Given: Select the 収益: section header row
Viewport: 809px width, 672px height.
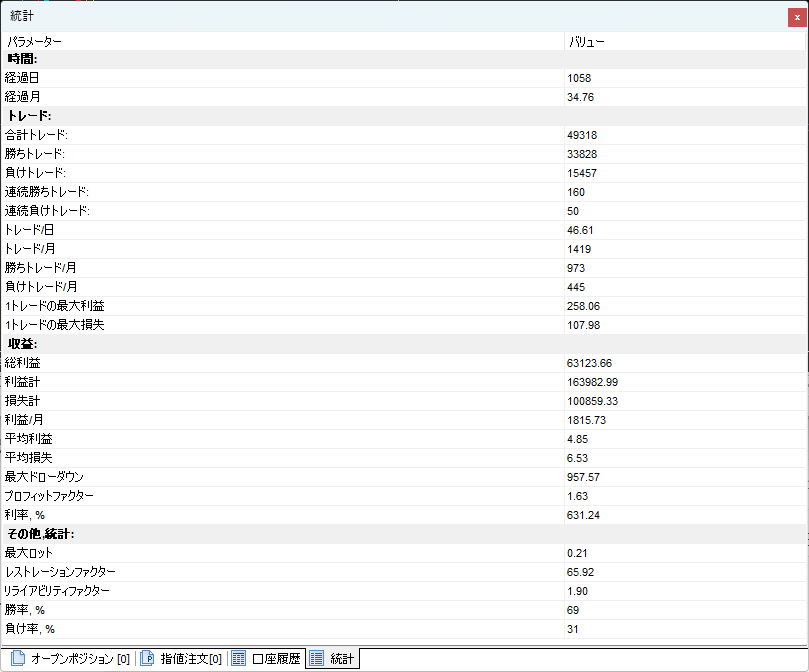Looking at the screenshot, I should pos(22,344).
